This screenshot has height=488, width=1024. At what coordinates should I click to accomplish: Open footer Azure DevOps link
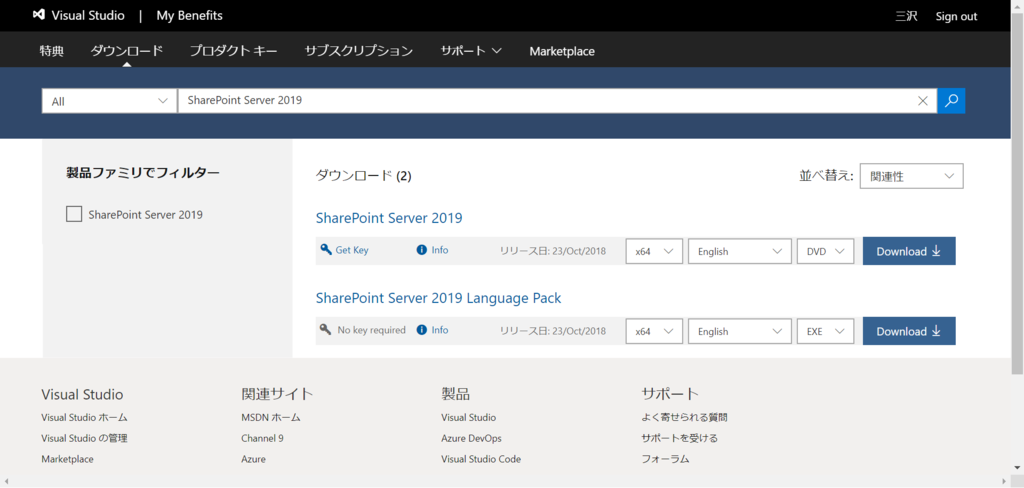pos(472,438)
